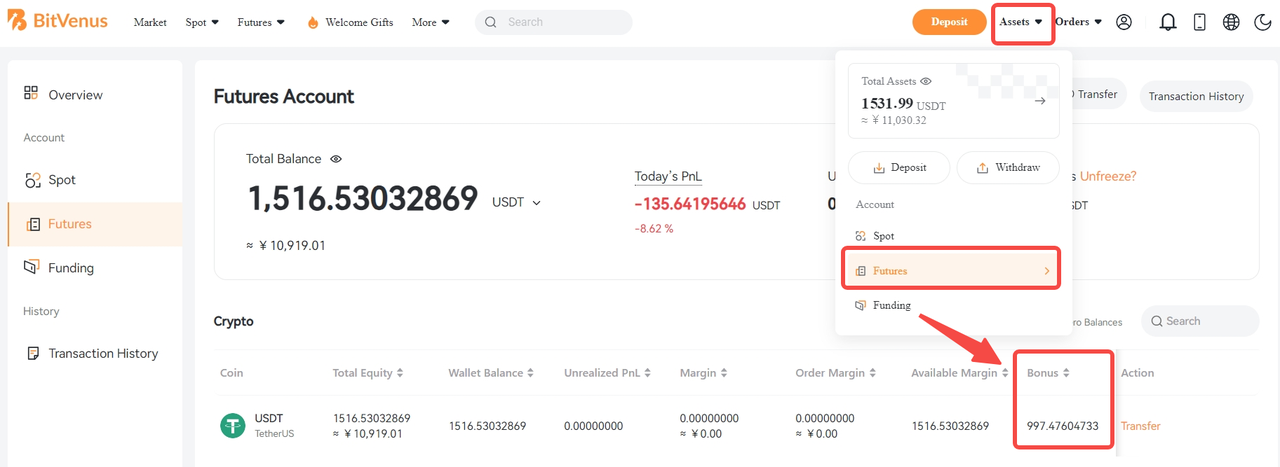
Task: Click Today's PnL label
Action: click(x=668, y=177)
